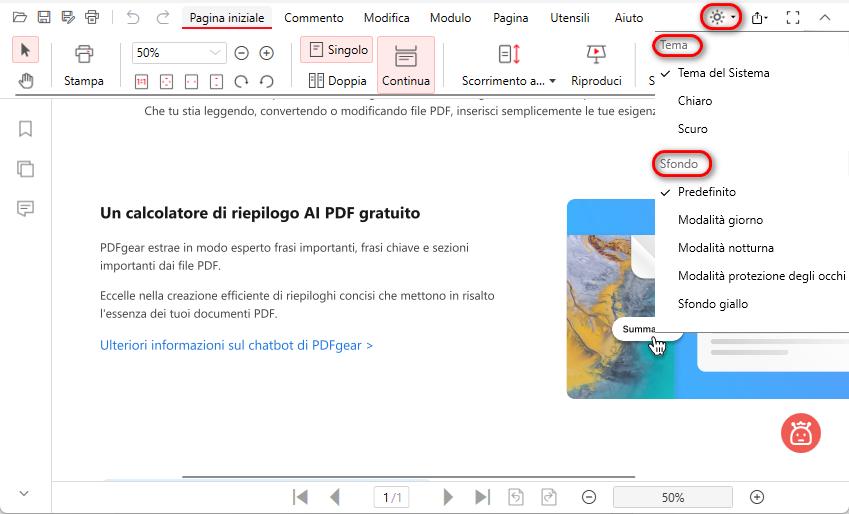Open the Modifica tab

point(387,18)
